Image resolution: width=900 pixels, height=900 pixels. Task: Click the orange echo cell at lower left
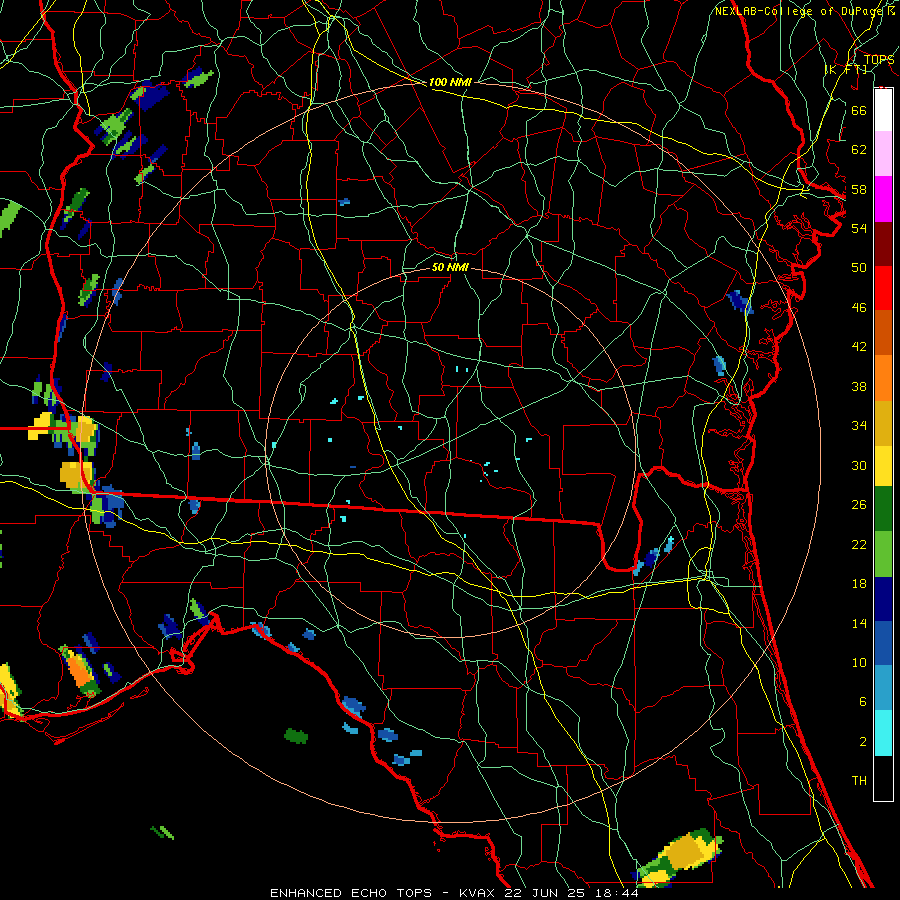click(x=80, y=672)
